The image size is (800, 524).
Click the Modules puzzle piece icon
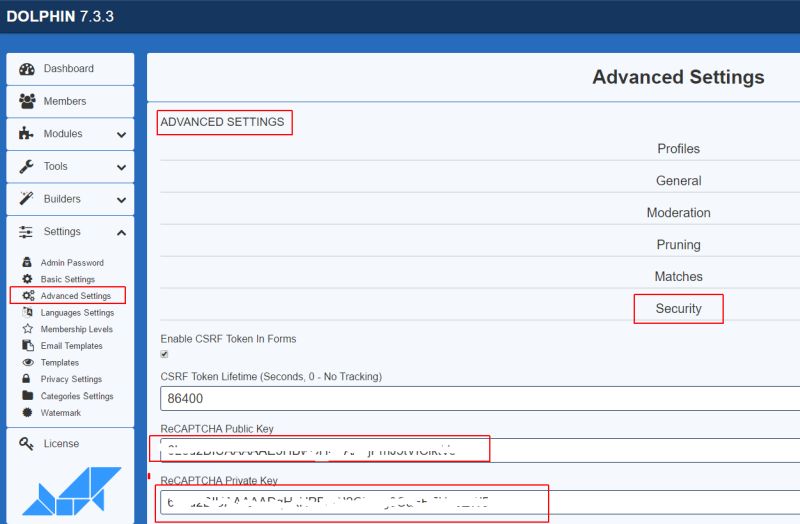click(x=27, y=134)
